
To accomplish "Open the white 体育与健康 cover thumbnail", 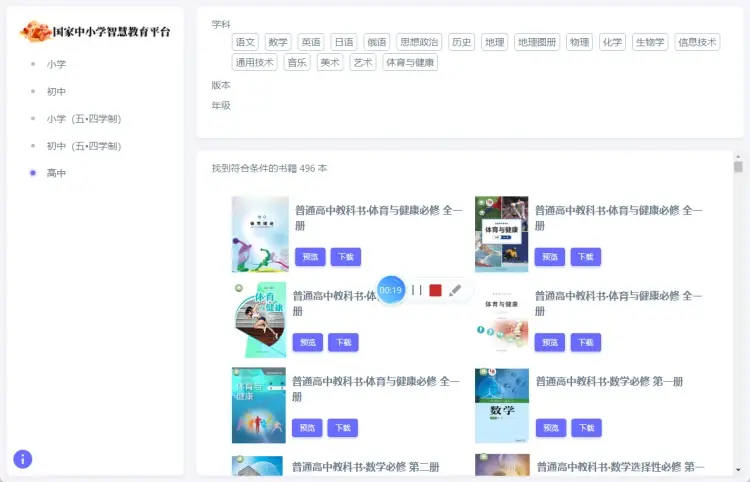I will (x=502, y=320).
